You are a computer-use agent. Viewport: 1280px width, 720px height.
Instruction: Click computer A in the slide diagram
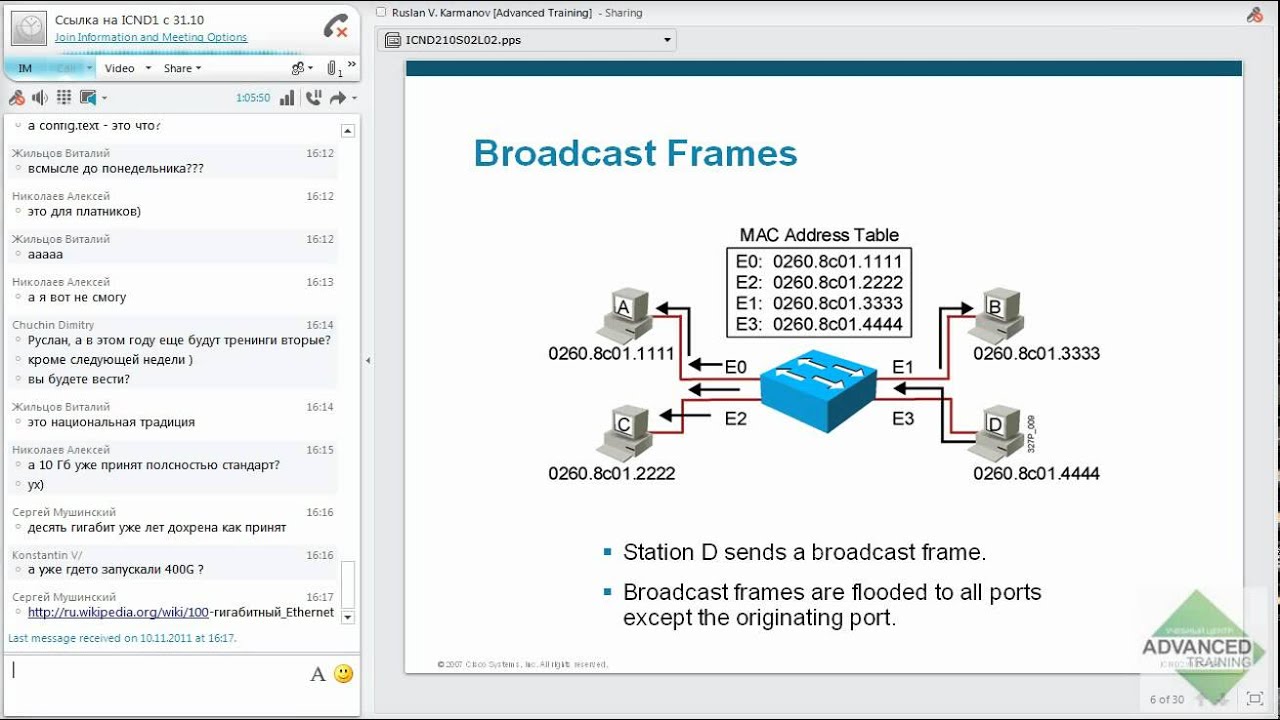623,314
